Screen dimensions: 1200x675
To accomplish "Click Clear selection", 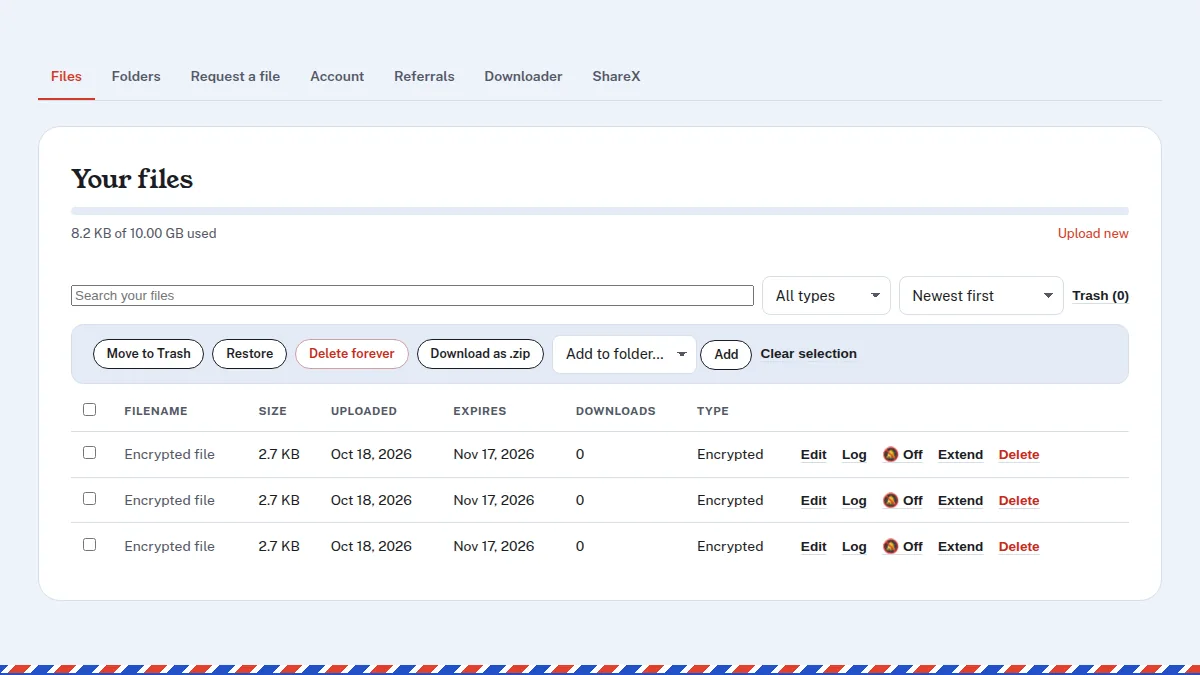I will coord(808,354).
